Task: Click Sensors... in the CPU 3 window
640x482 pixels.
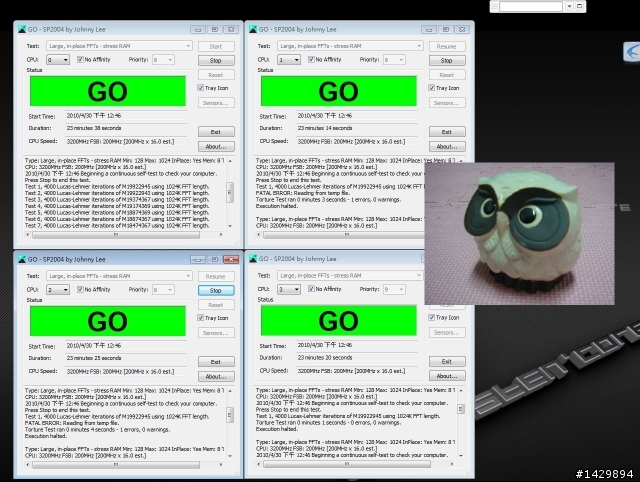Action: [447, 333]
